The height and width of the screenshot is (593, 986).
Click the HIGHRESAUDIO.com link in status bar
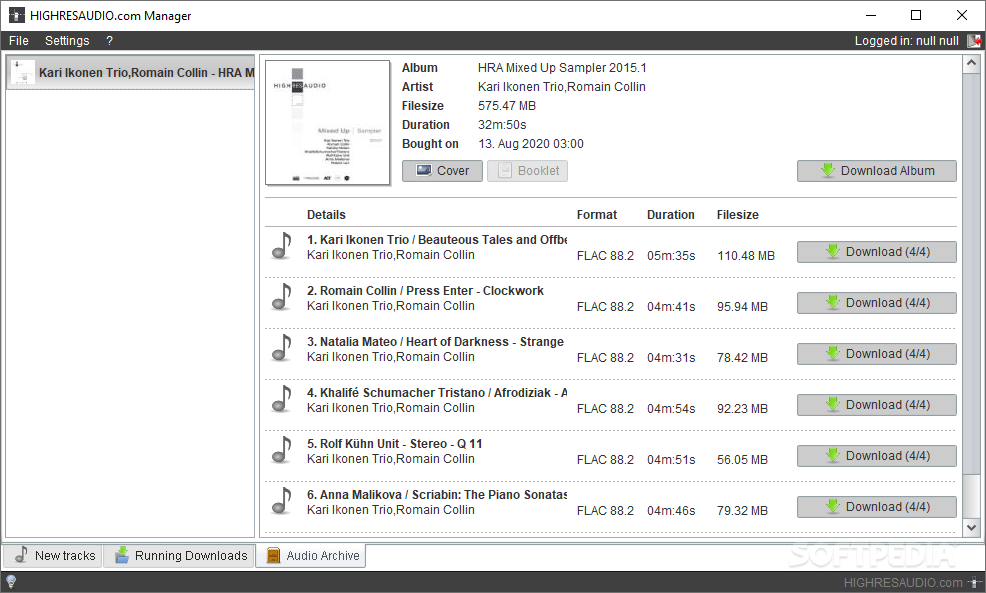(903, 583)
